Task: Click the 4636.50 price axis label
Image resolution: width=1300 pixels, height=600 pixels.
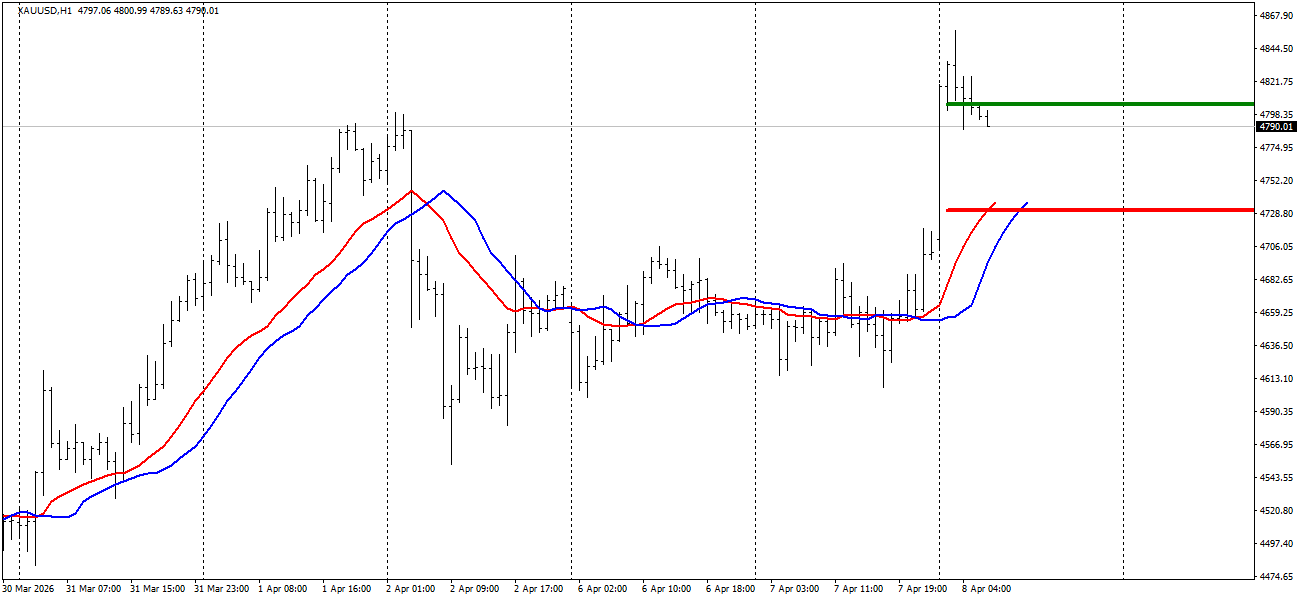Action: (x=1276, y=346)
